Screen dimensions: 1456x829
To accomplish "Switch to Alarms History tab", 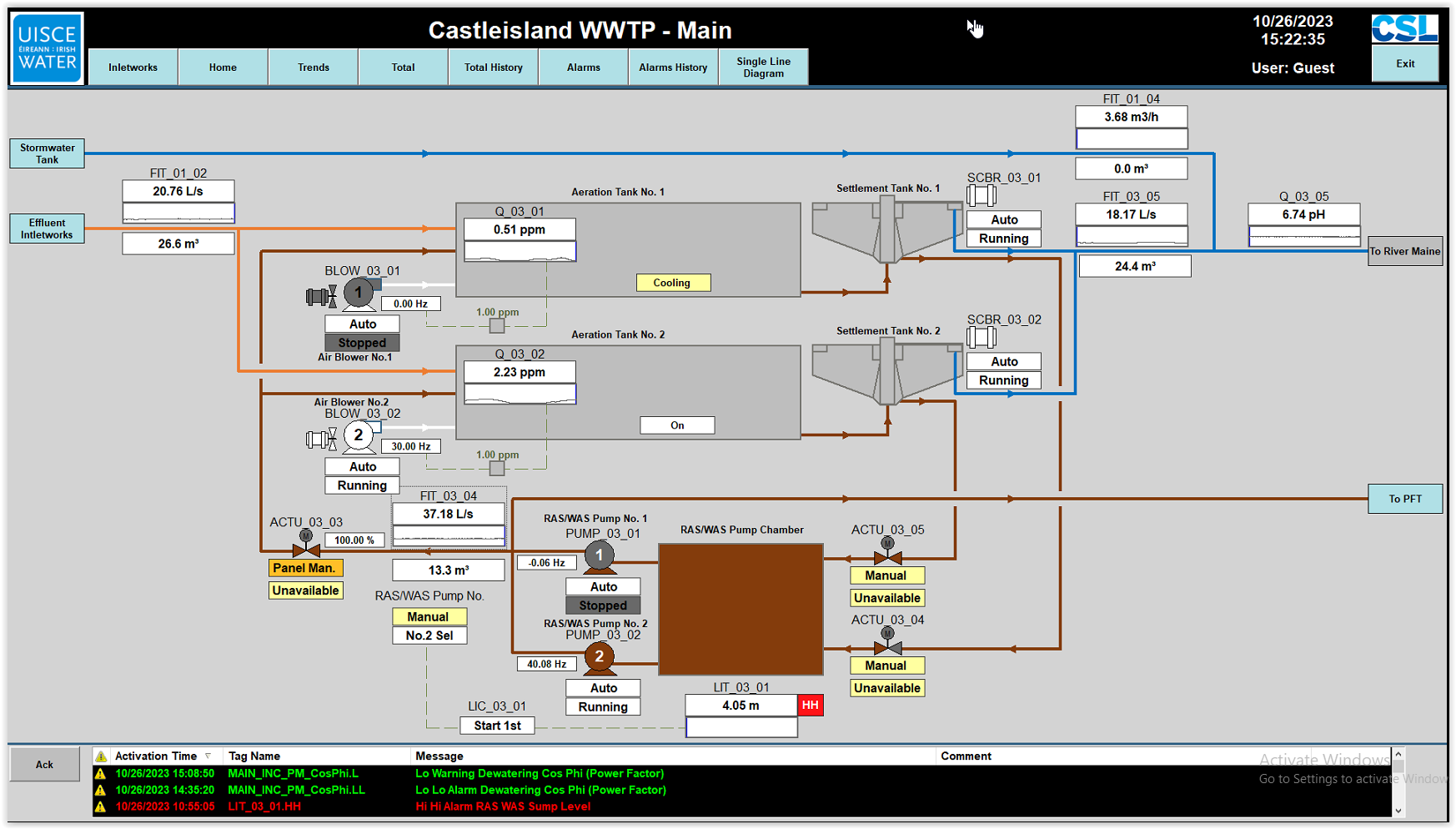I will pos(673,68).
